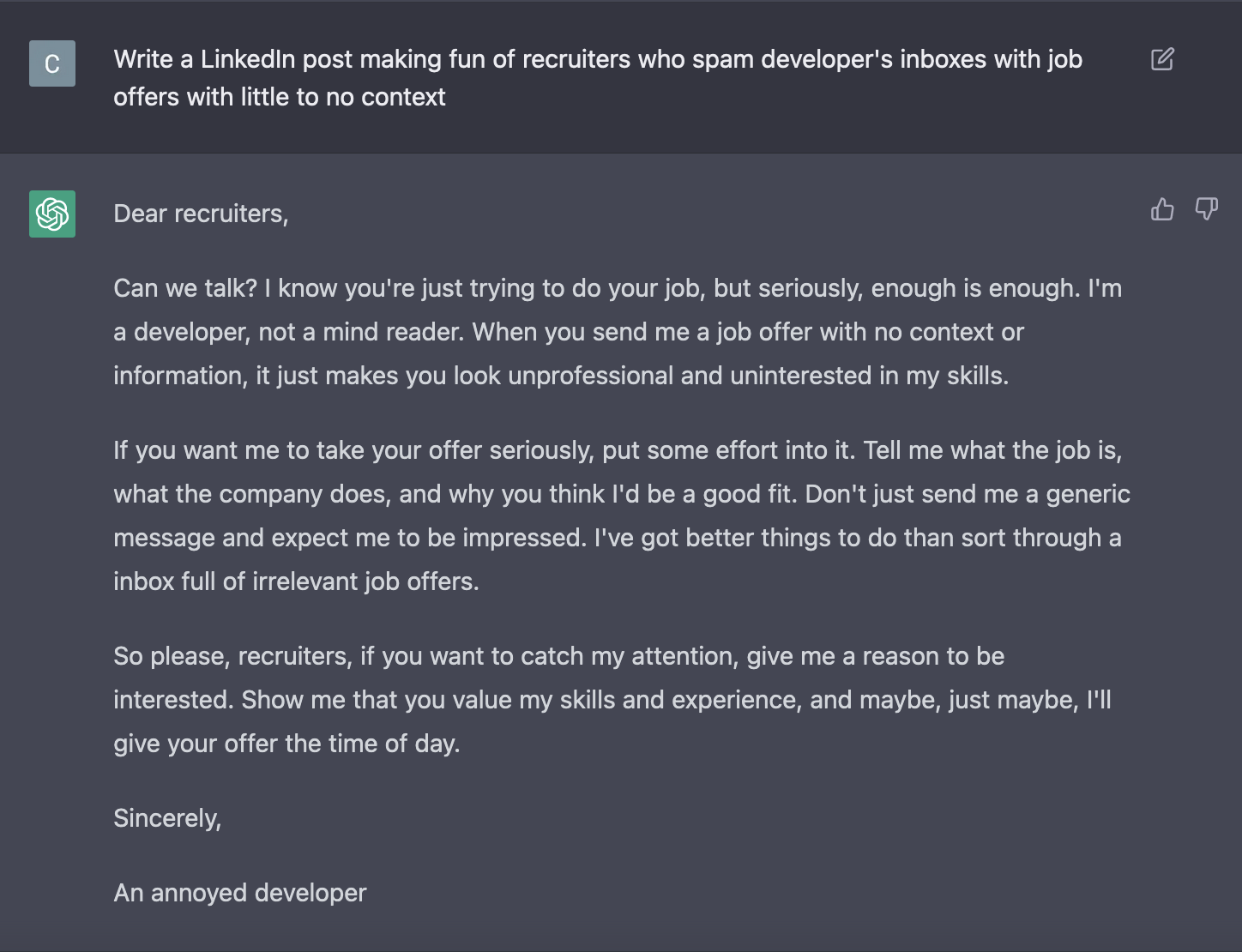Mark the response with thumbs down
The height and width of the screenshot is (952, 1242).
1207,209
